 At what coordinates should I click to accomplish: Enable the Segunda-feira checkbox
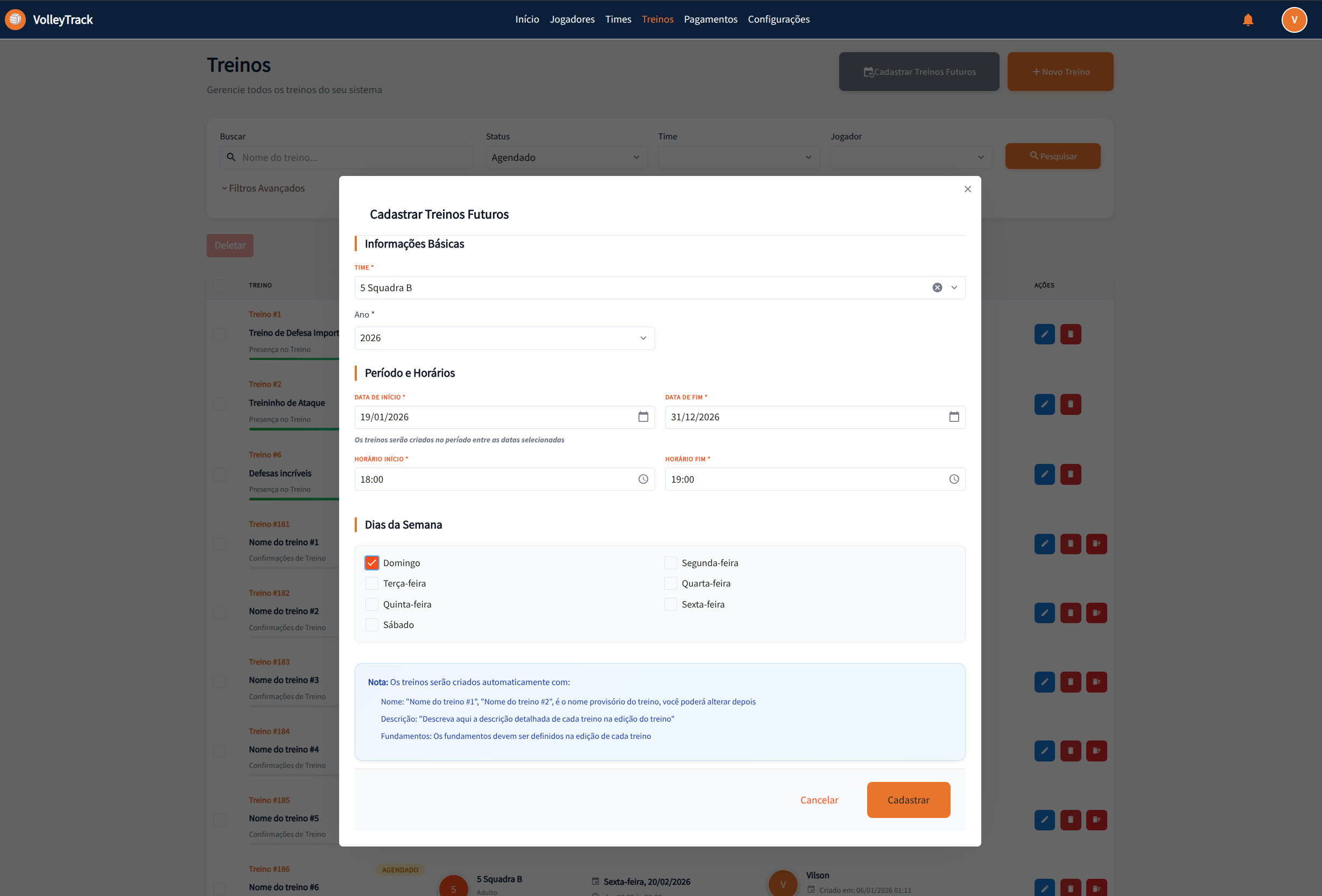[670, 563]
